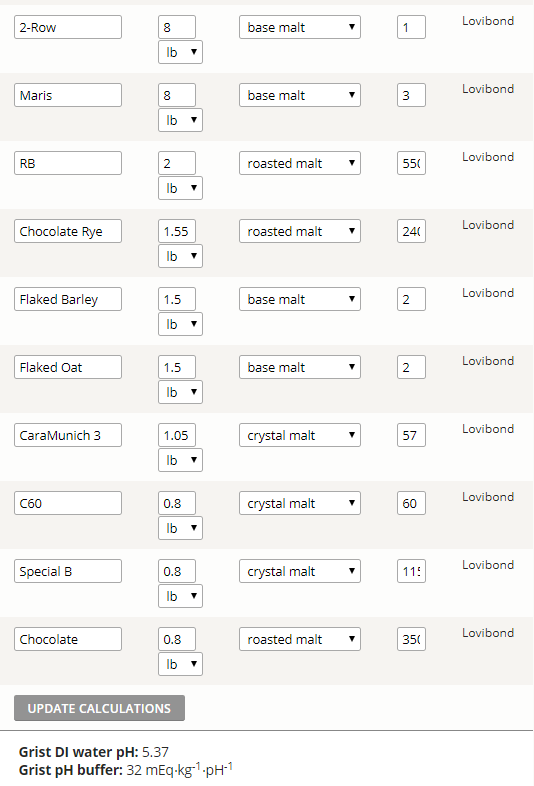The height and width of the screenshot is (786, 534).
Task: Click the Chocolate Lovibond field
Action: click(411, 639)
